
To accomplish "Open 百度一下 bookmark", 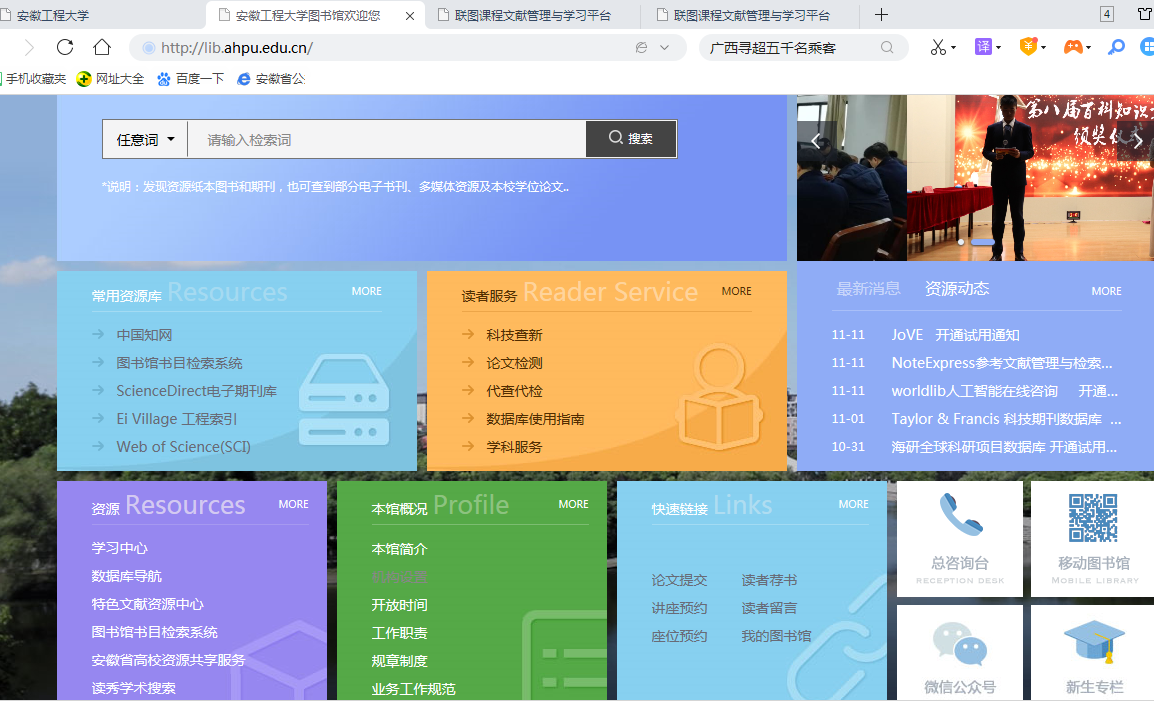I will (191, 79).
